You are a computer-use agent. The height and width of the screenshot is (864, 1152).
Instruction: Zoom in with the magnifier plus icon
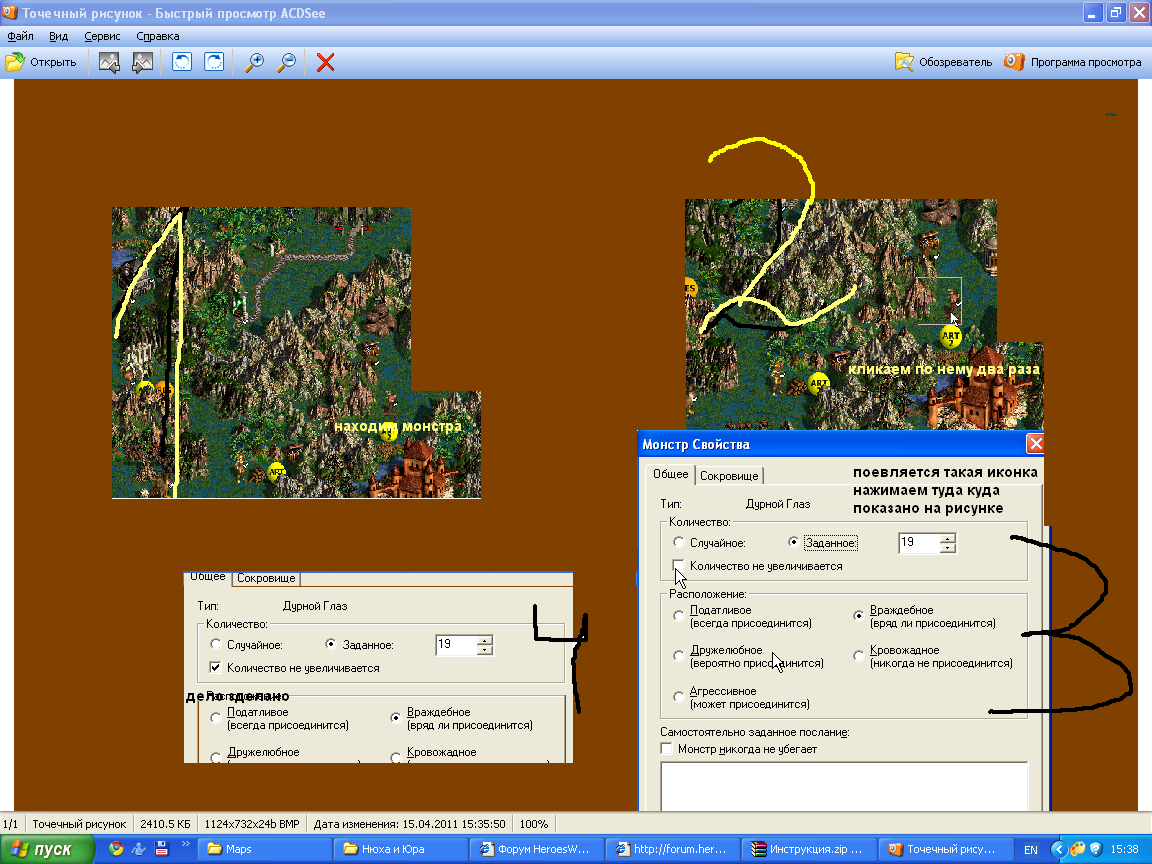click(x=254, y=62)
